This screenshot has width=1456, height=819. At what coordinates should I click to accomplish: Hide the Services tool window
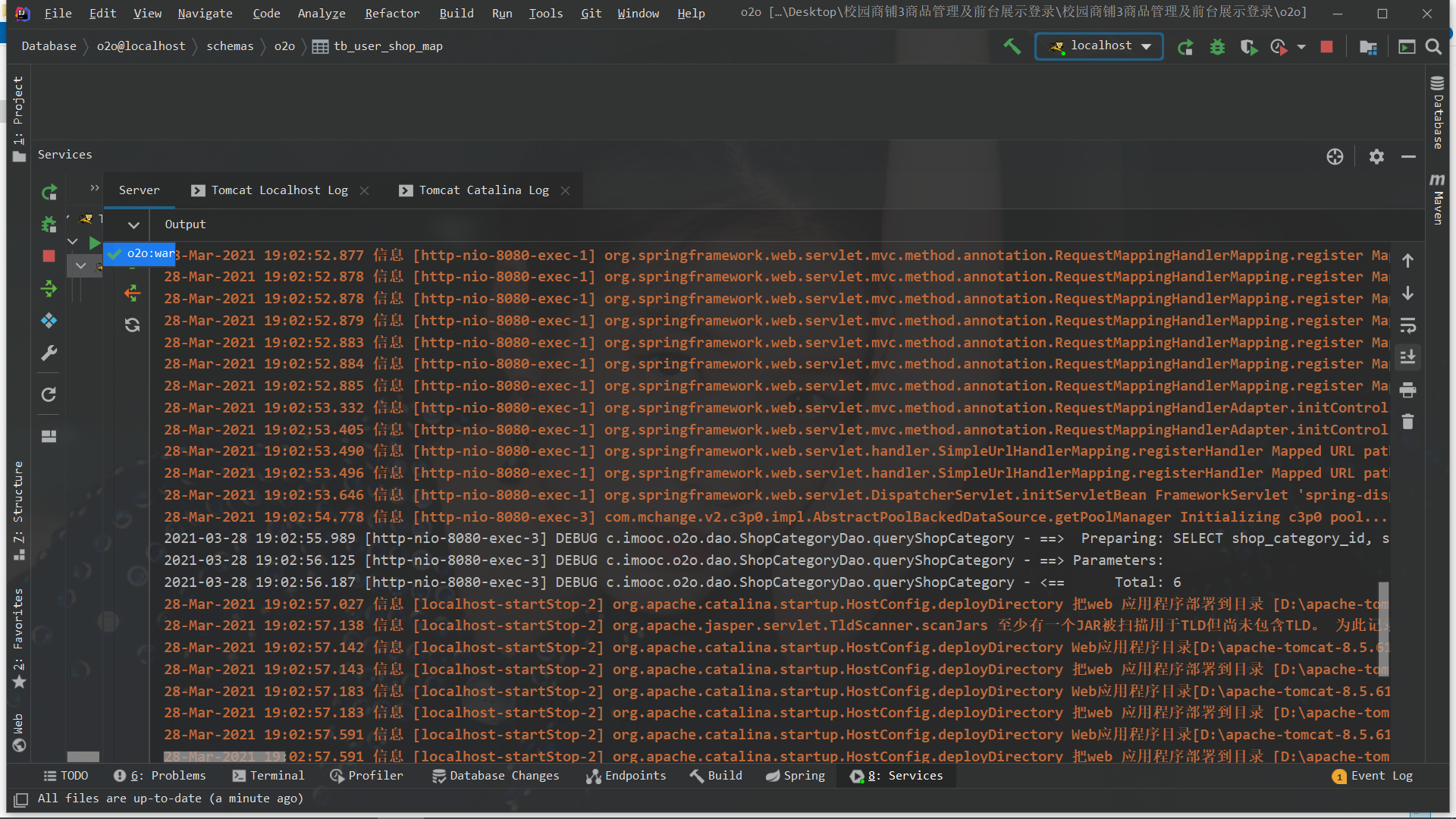(1408, 156)
